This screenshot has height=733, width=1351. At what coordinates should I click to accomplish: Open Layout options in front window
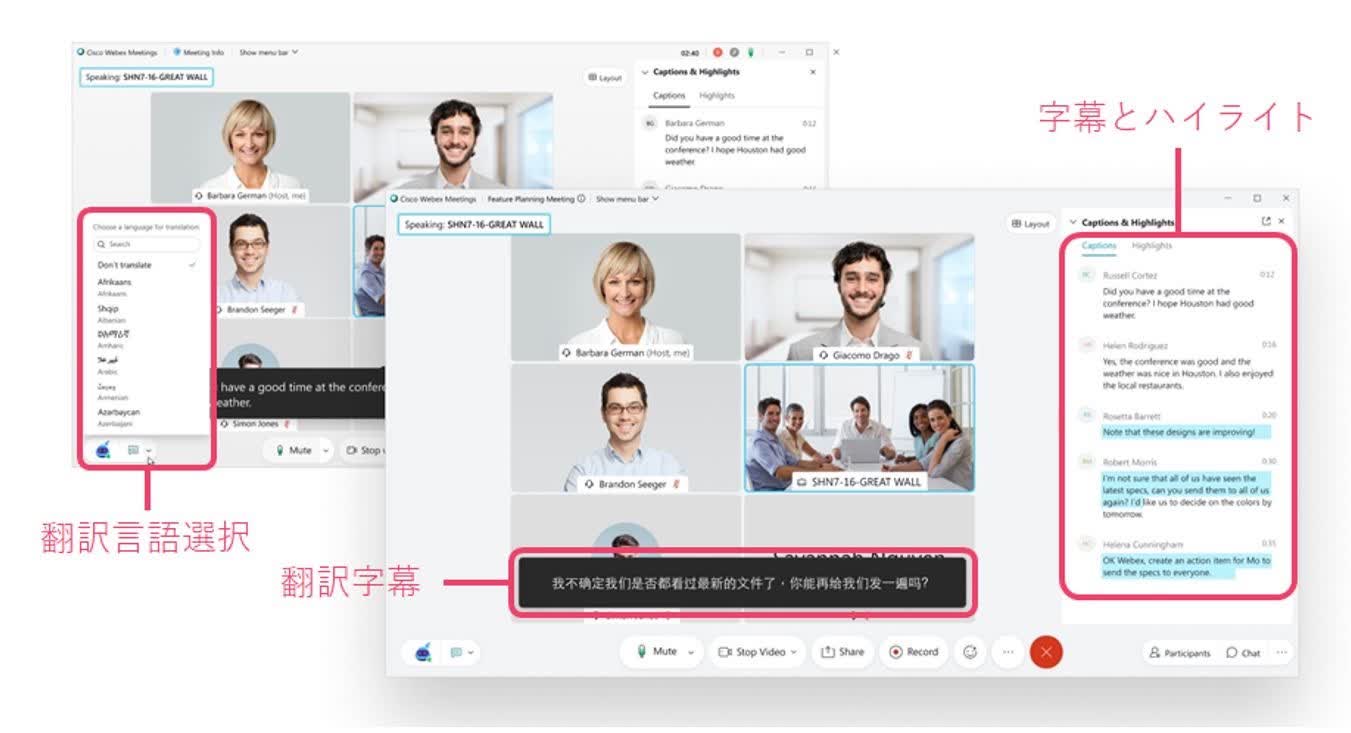tap(1030, 224)
